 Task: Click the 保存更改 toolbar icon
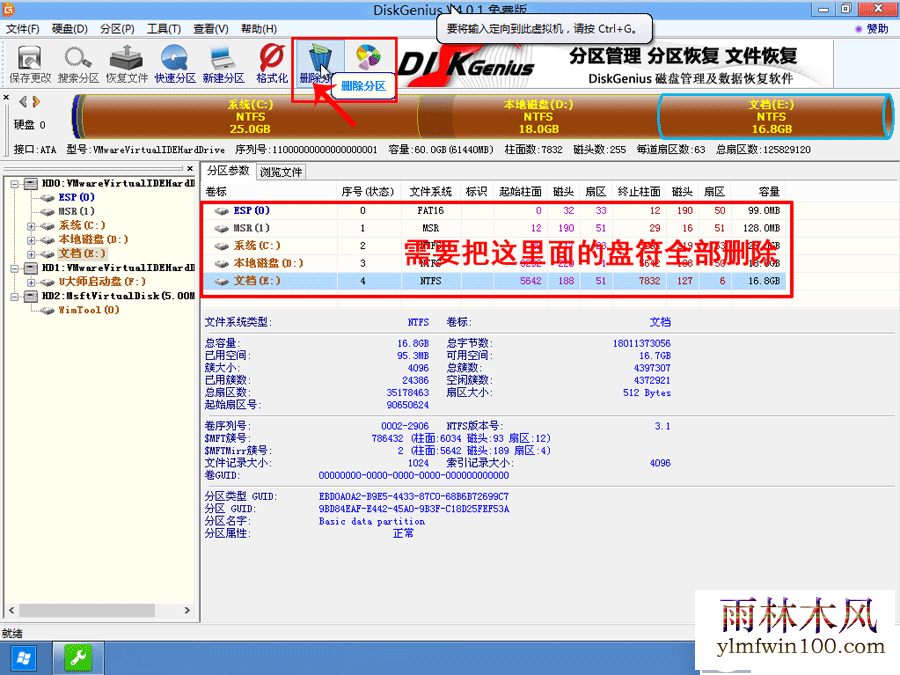(x=30, y=64)
